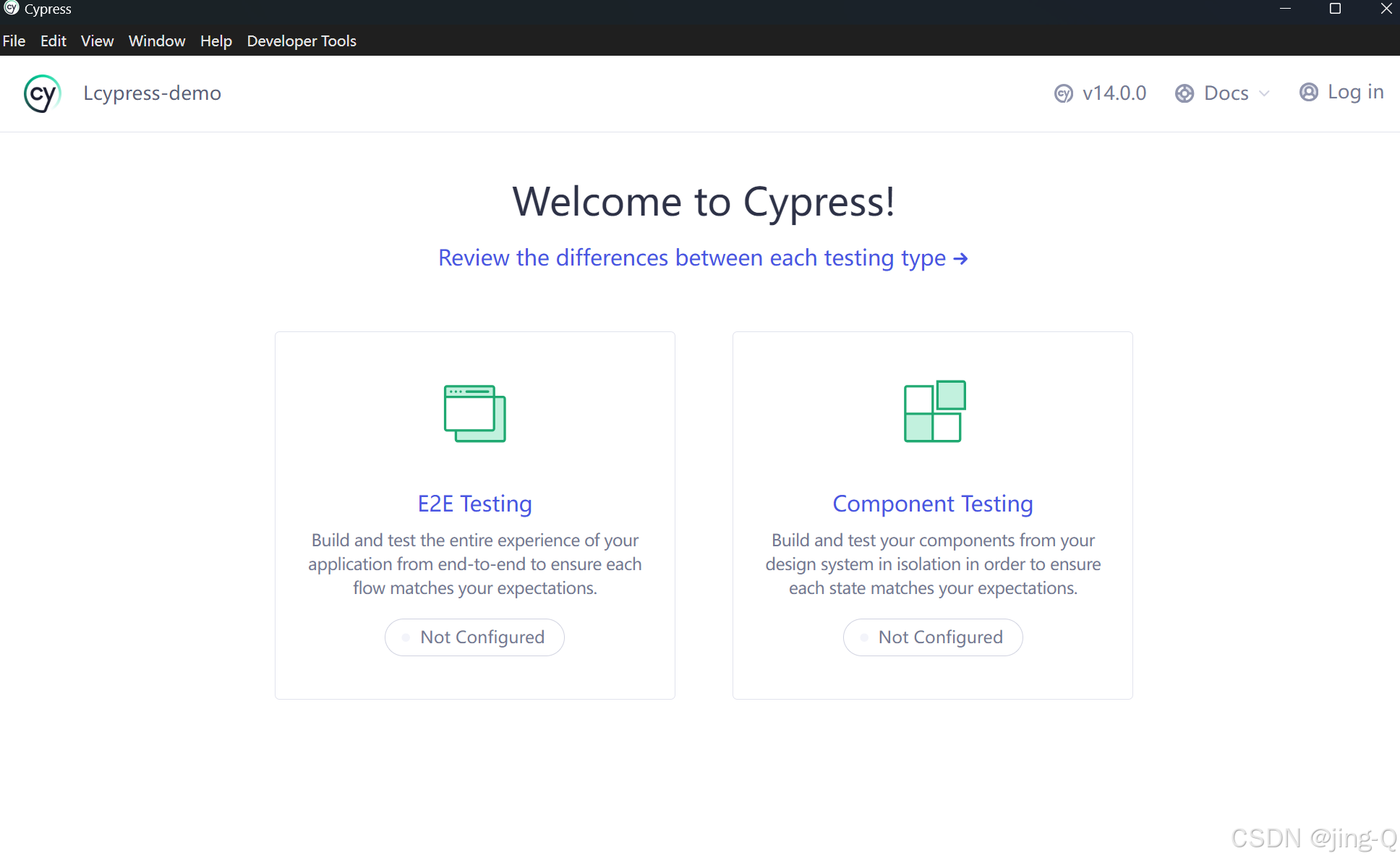Click the Cypress icon in the title bar
Screen dimensions: 1400x861
pyautogui.click(x=12, y=8)
